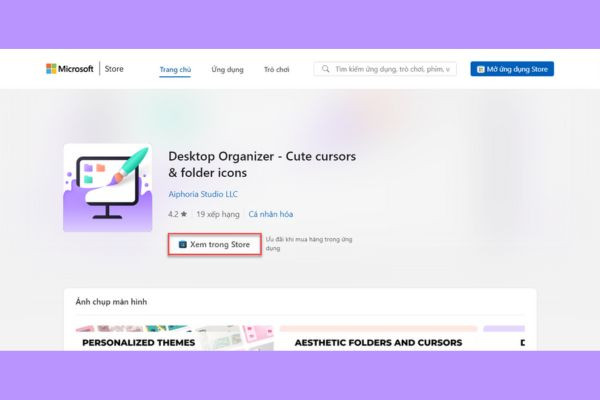This screenshot has width=600, height=400.
Task: Click the Desktop Organizer app title
Action: (262, 165)
